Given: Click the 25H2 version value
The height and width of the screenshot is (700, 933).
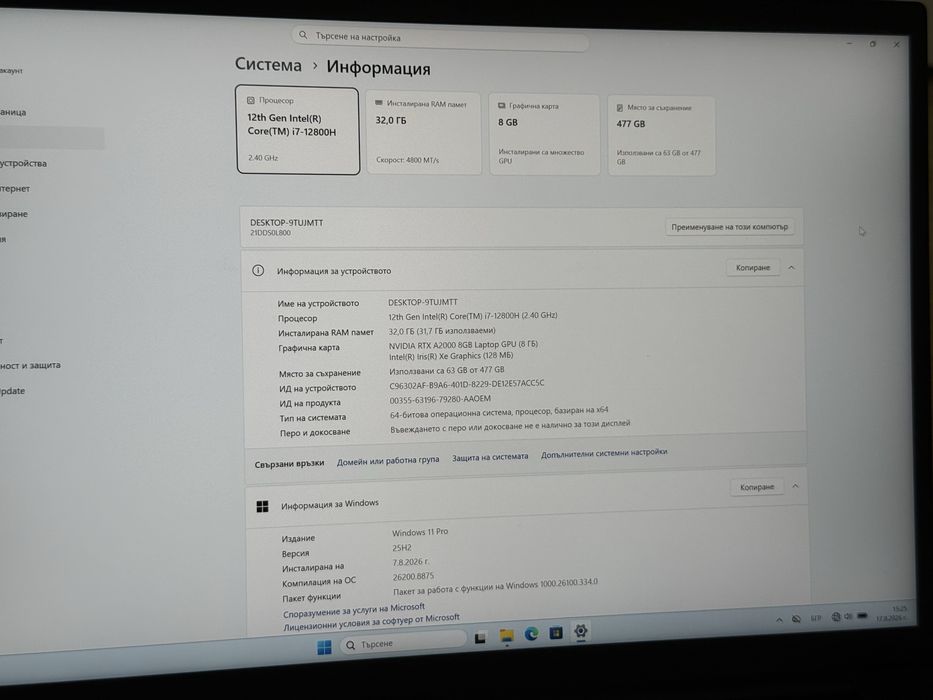Looking at the screenshot, I should (402, 548).
